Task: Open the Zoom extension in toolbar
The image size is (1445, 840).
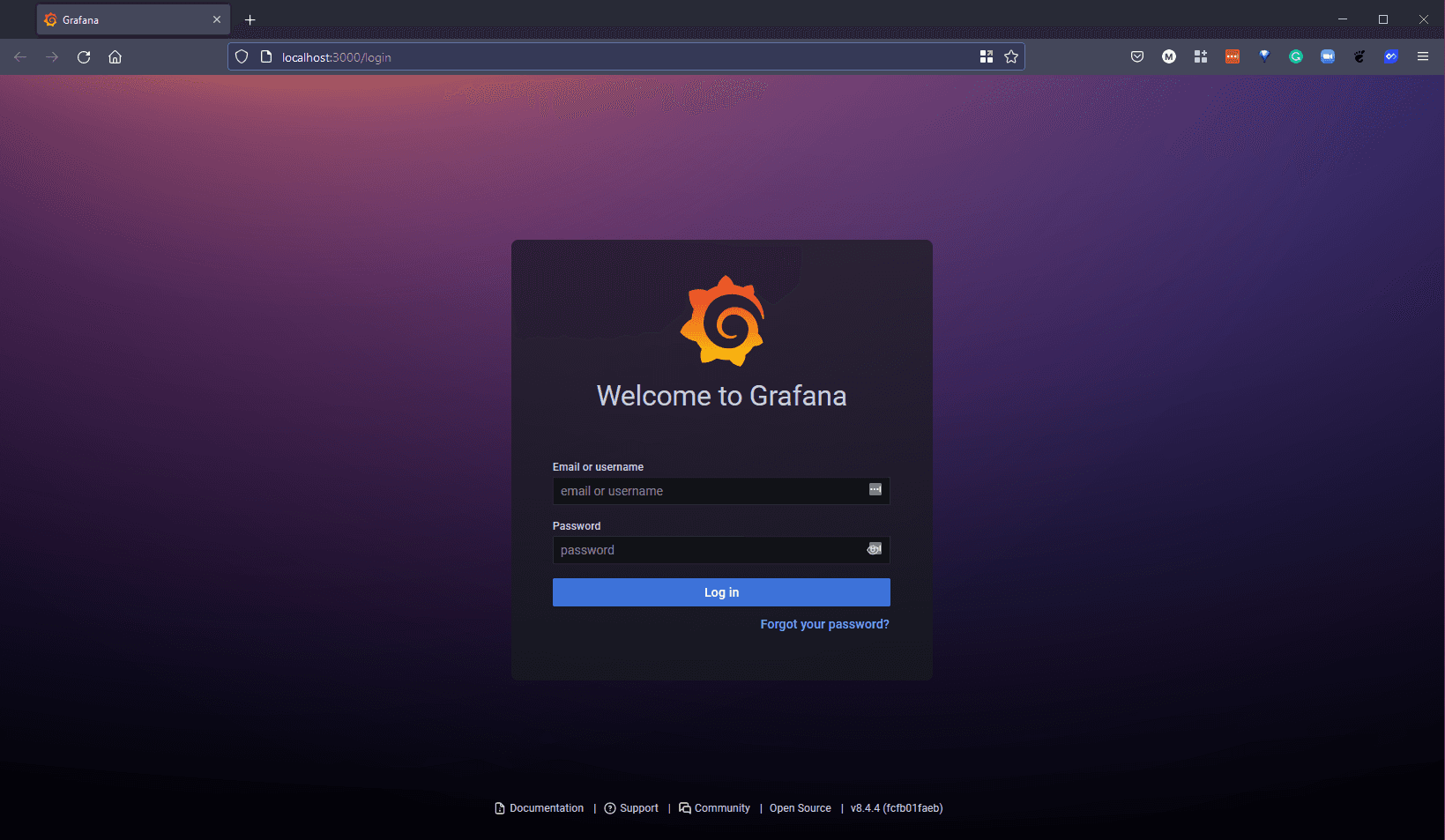Action: point(1327,56)
